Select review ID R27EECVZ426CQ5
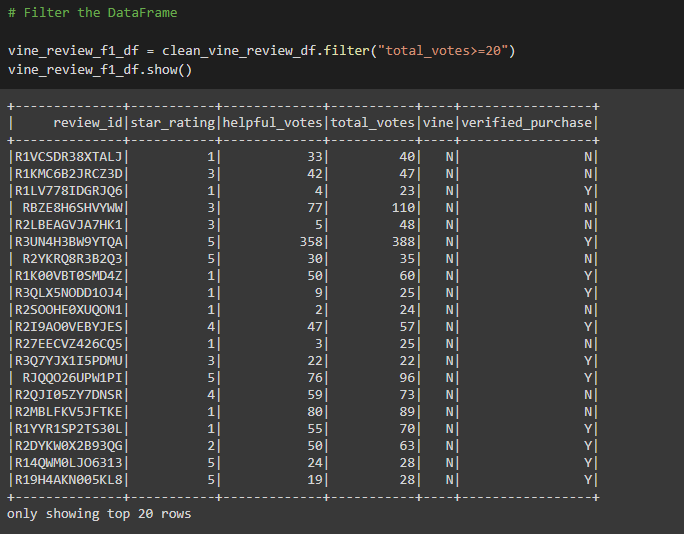Image resolution: width=684 pixels, height=534 pixels. click(68, 344)
